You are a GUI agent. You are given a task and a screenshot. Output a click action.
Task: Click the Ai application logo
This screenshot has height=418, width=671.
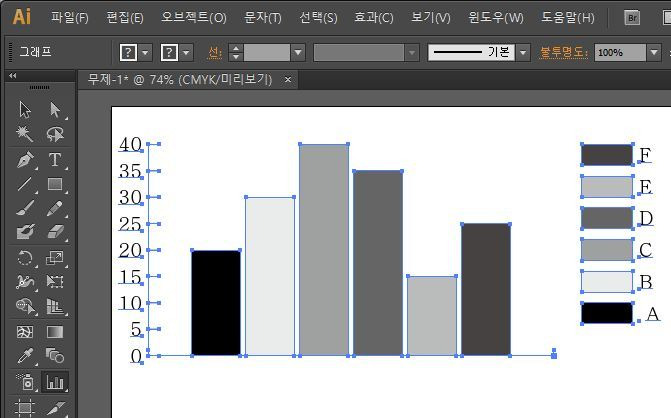point(21,17)
